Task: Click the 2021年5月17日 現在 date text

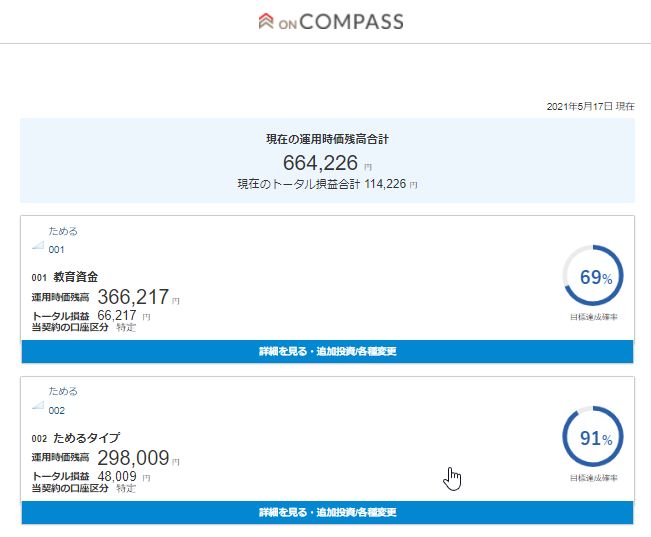Action: coord(590,106)
